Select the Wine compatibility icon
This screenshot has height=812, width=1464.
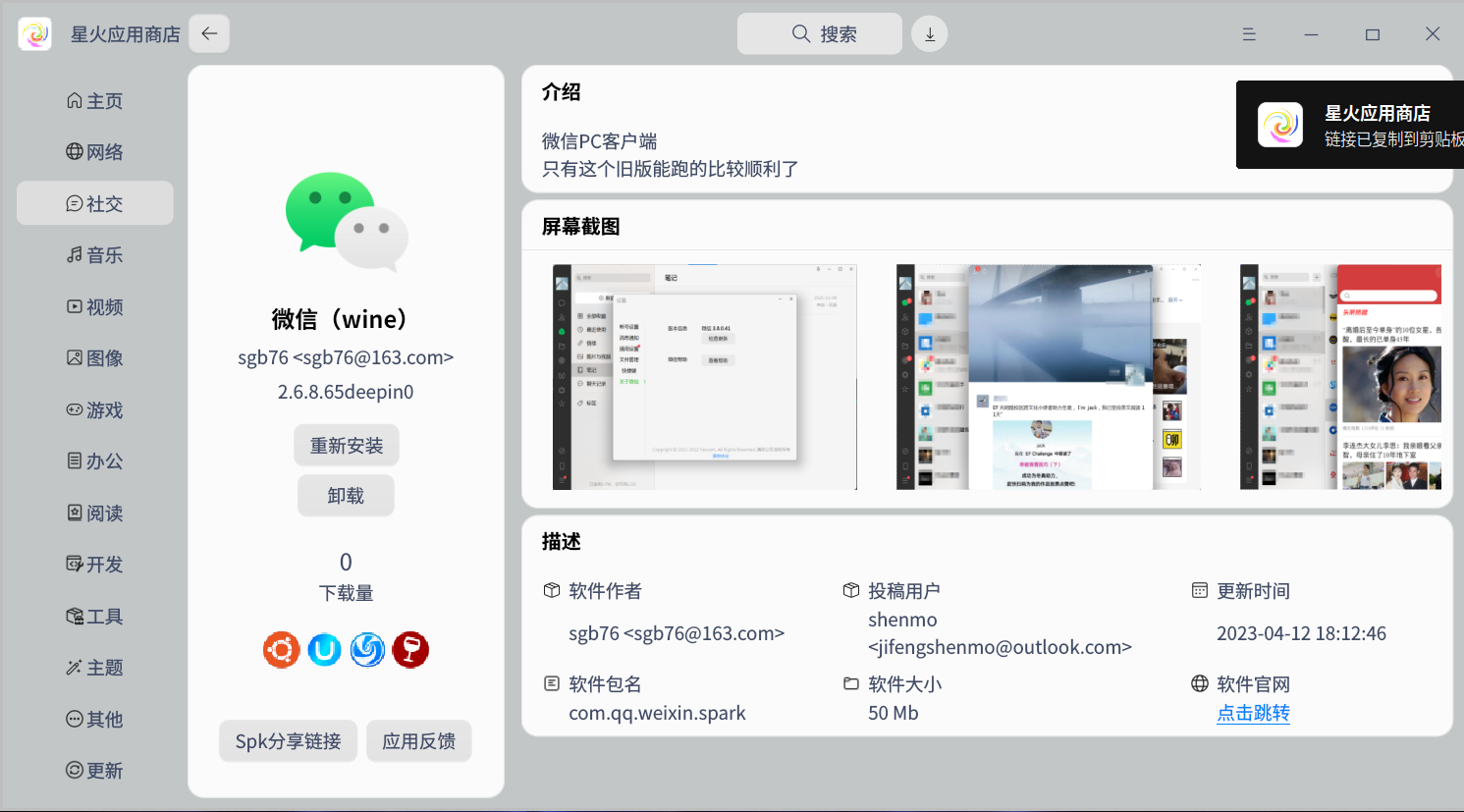click(x=410, y=649)
